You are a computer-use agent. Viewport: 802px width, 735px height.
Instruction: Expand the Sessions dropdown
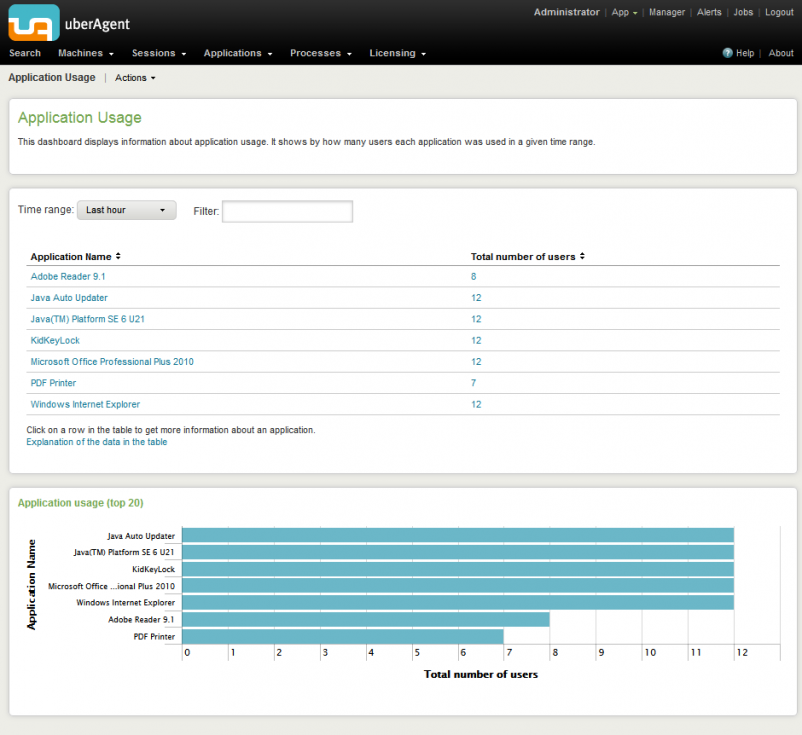point(158,53)
